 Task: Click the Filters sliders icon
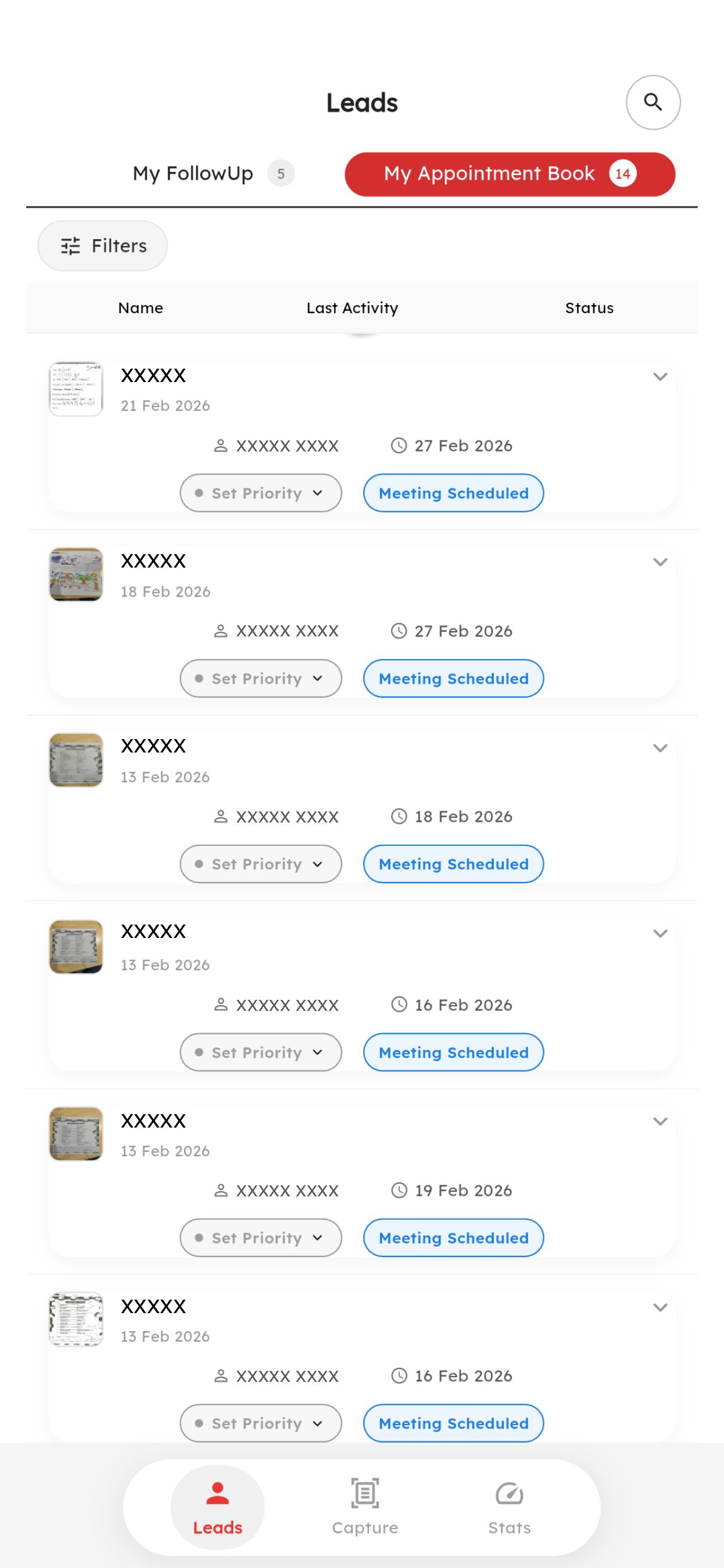(x=71, y=246)
